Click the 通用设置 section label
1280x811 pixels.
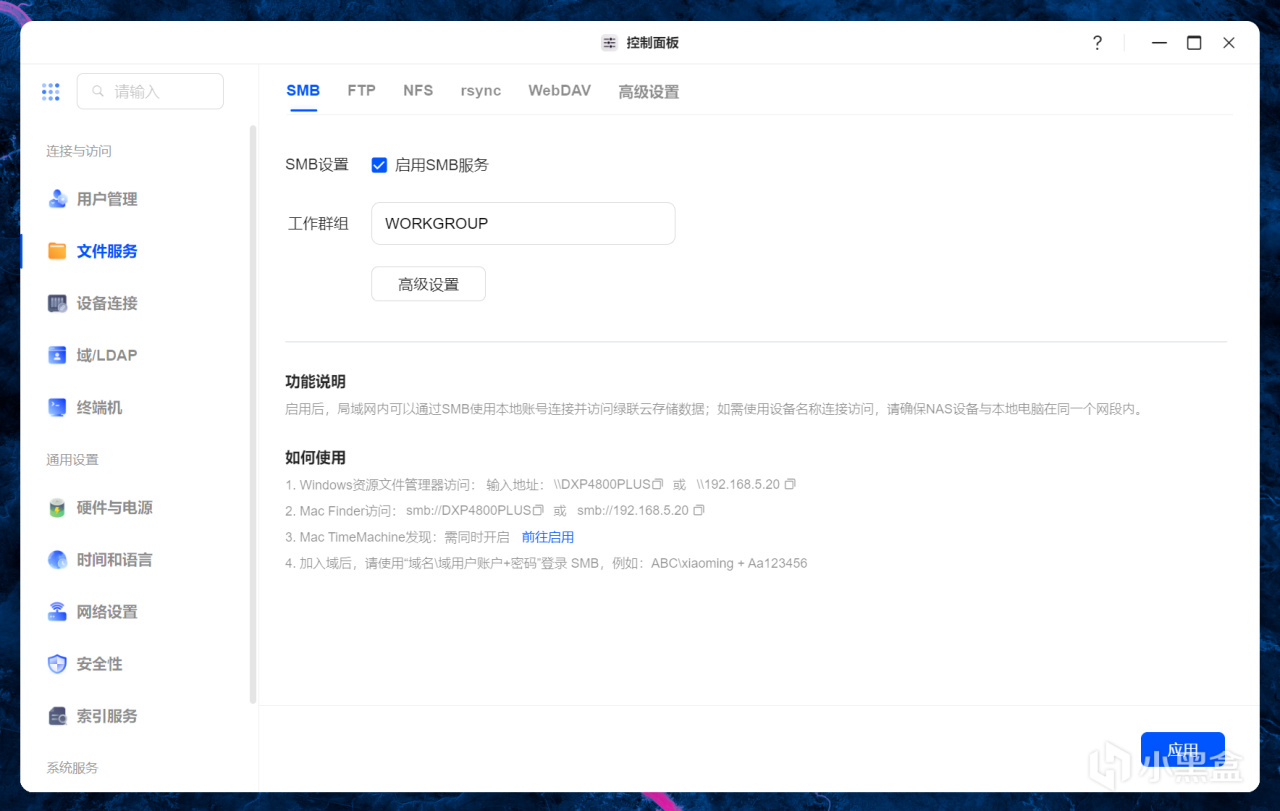pos(72,460)
